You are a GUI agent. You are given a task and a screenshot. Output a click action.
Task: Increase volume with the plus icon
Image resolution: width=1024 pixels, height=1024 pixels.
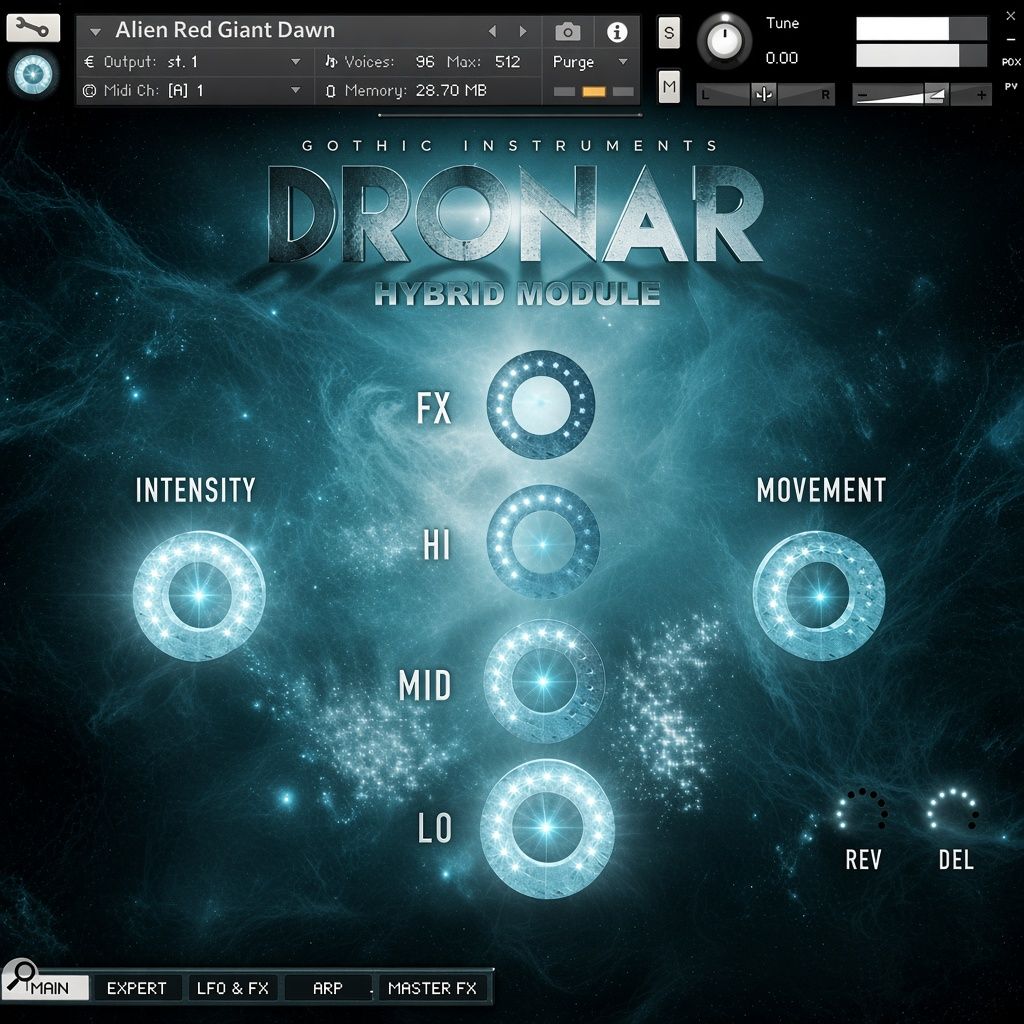tap(981, 95)
